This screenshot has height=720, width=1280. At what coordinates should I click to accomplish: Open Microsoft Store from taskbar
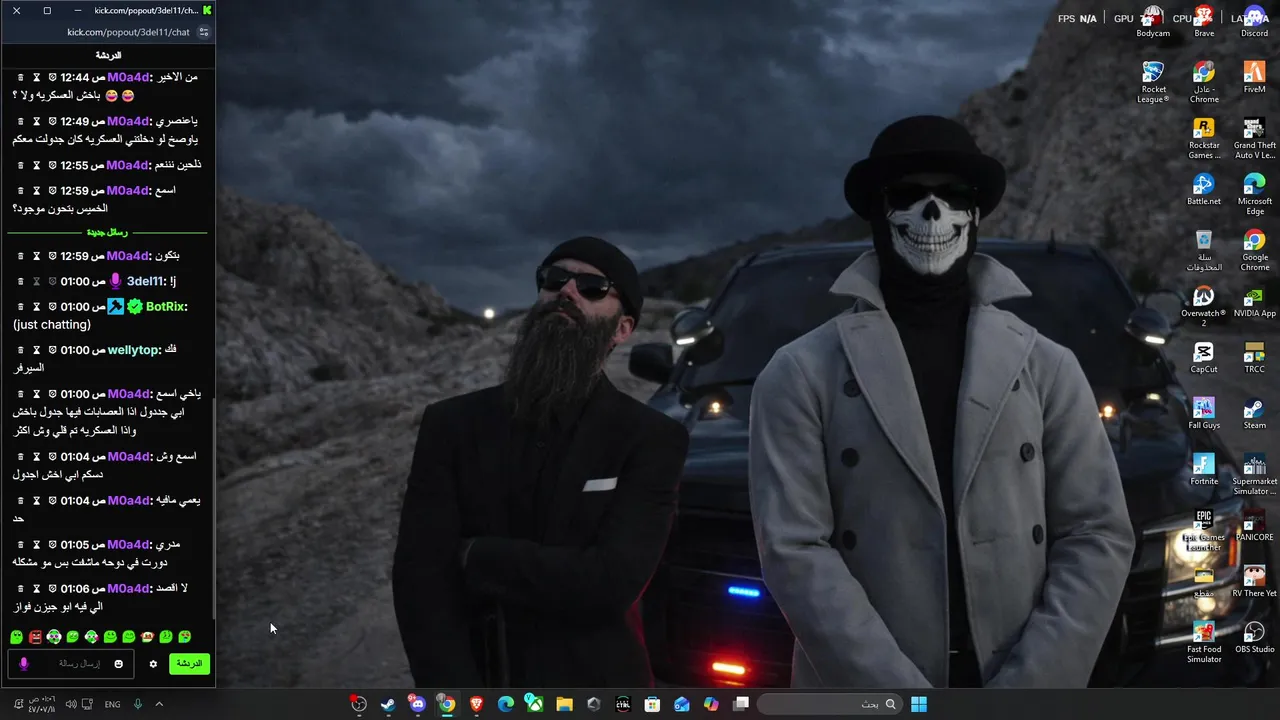pos(652,704)
